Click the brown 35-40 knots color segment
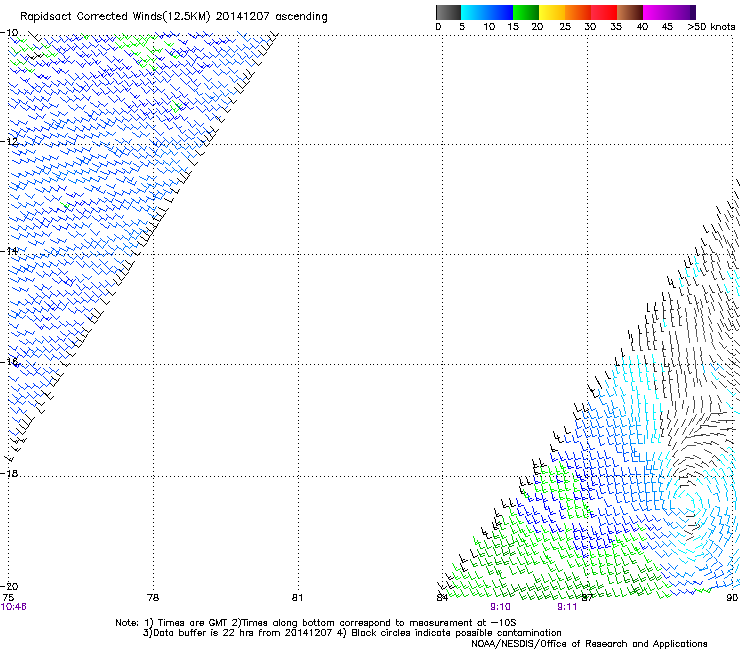Viewport: 740px width, 650px height. 630,12
